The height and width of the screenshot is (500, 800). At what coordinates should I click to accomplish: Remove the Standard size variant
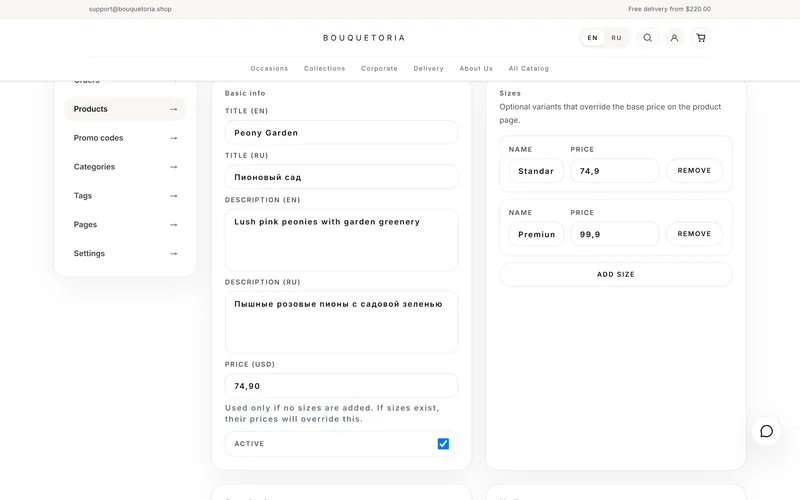point(694,170)
